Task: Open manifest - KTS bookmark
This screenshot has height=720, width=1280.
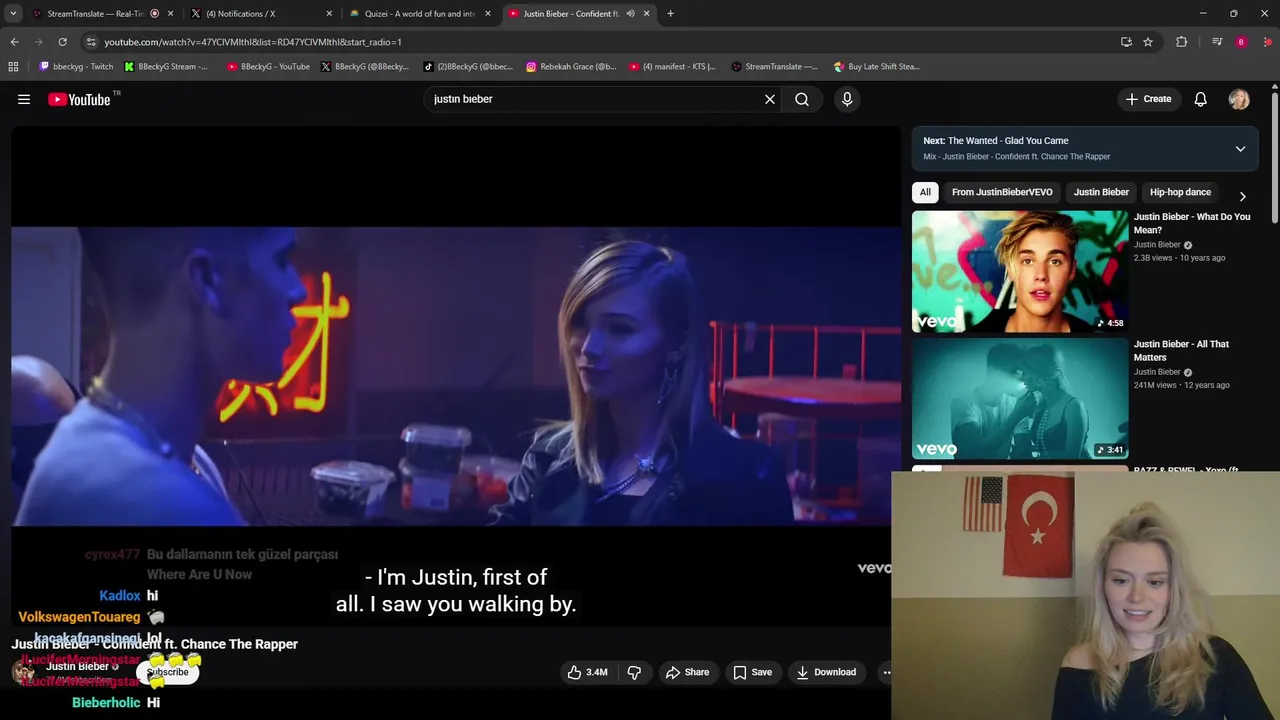Action: tap(673, 67)
